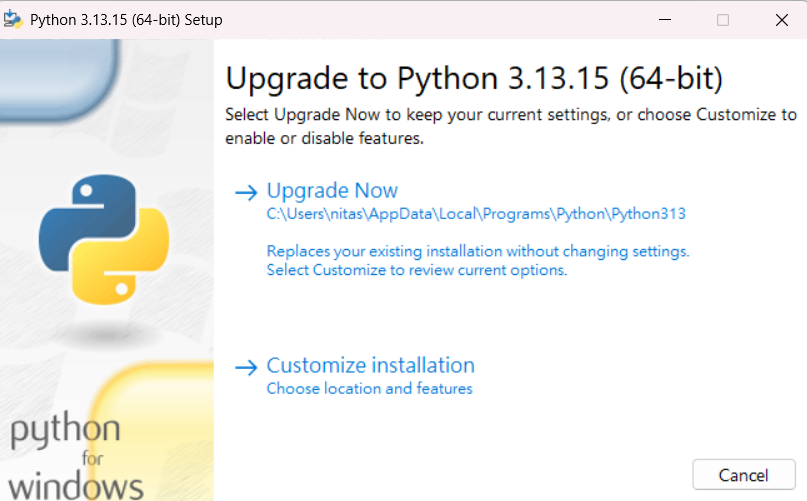Close the Python Setup window

pyautogui.click(x=781, y=20)
